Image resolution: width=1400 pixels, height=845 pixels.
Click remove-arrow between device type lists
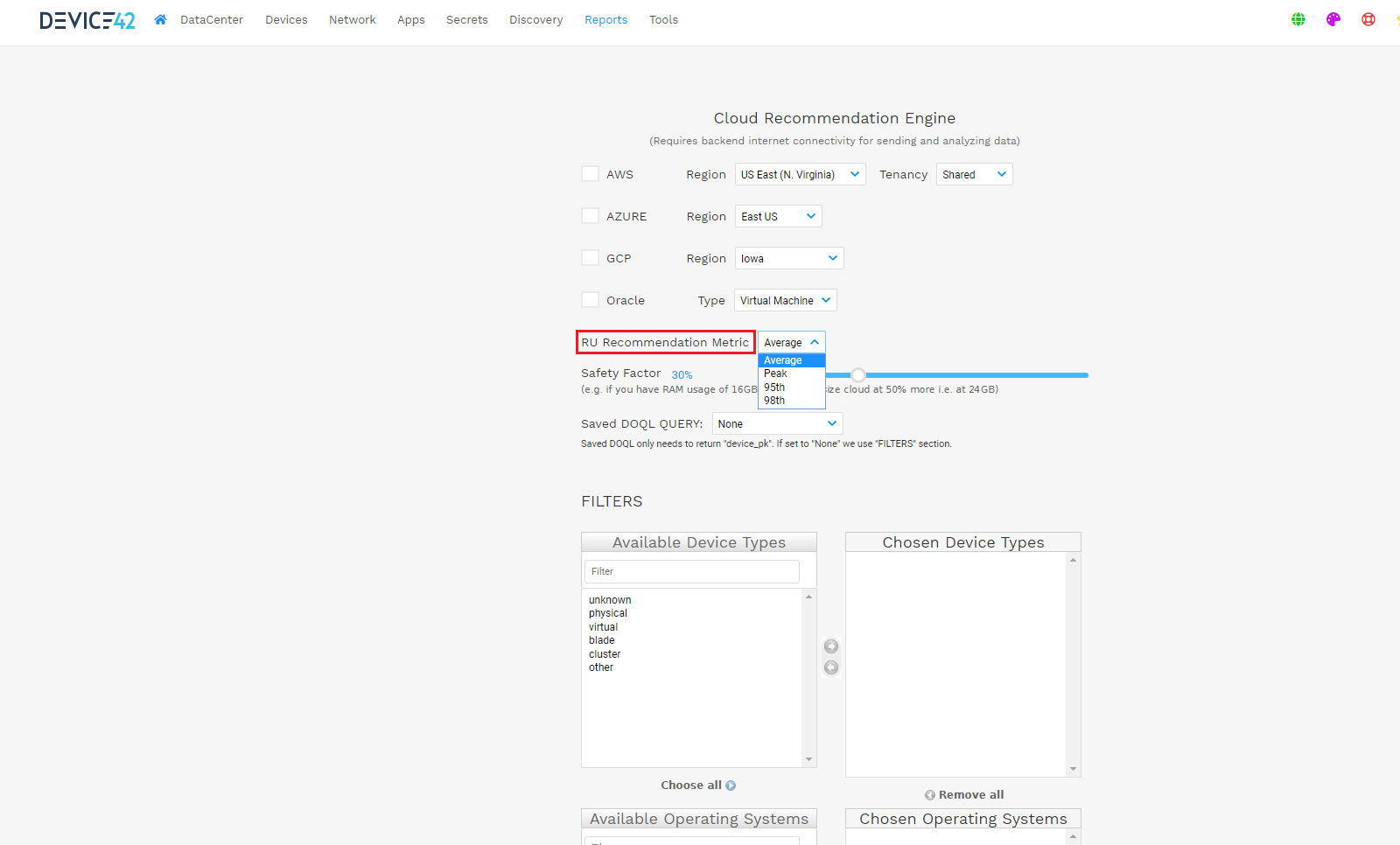pos(831,667)
